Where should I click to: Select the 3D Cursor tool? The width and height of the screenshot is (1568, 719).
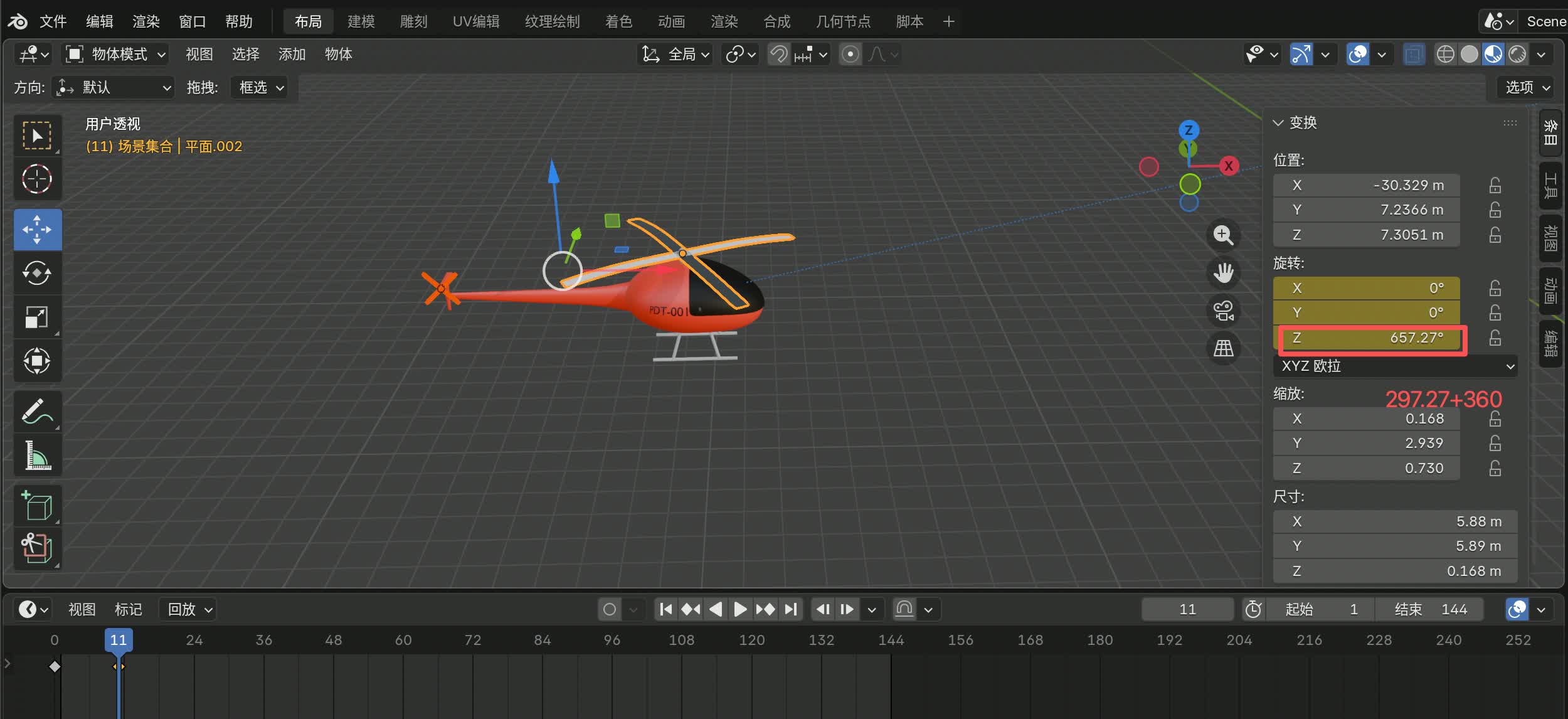[37, 179]
